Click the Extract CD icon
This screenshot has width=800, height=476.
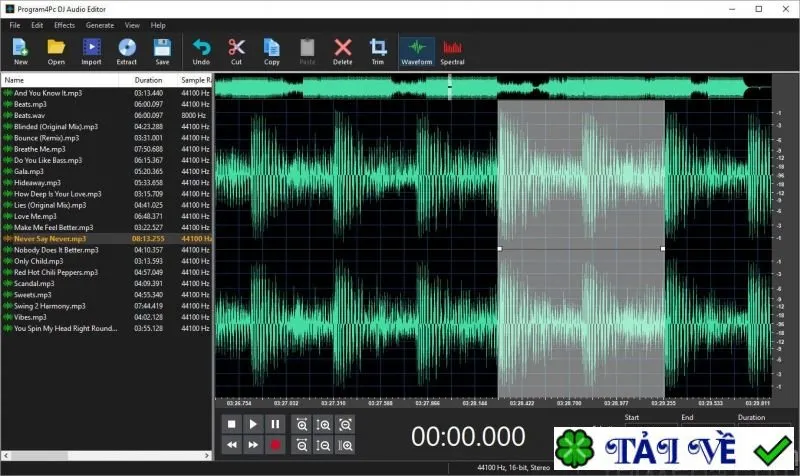(127, 52)
